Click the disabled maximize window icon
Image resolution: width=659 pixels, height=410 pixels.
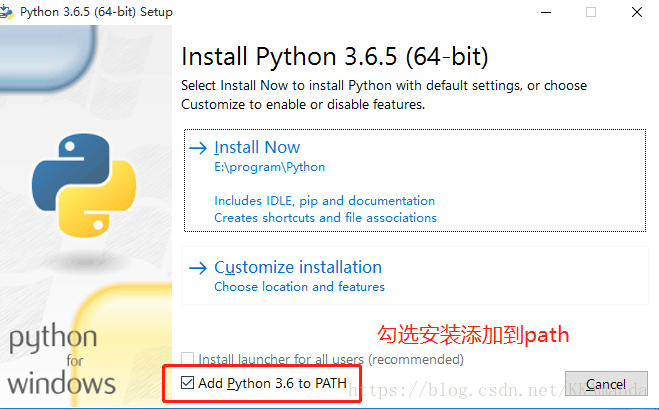591,12
